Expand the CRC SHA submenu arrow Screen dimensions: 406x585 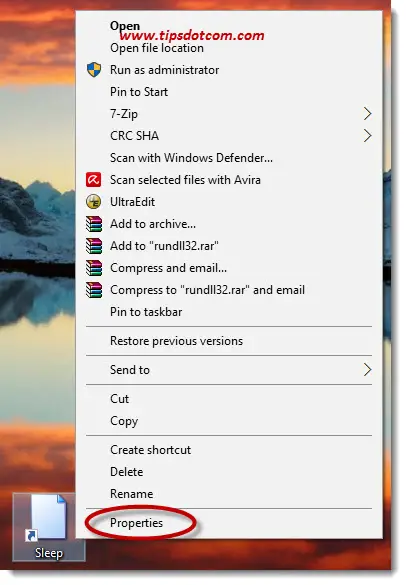coord(367,136)
